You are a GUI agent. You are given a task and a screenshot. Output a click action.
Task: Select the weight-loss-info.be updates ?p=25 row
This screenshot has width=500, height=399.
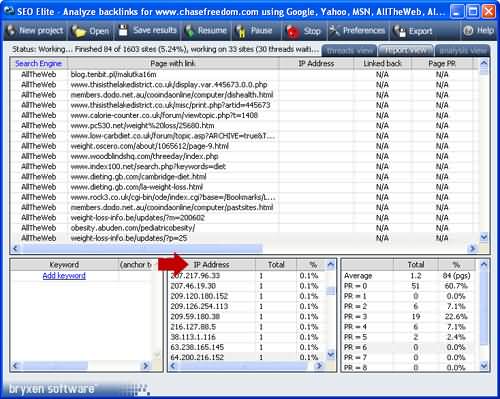tap(245, 238)
